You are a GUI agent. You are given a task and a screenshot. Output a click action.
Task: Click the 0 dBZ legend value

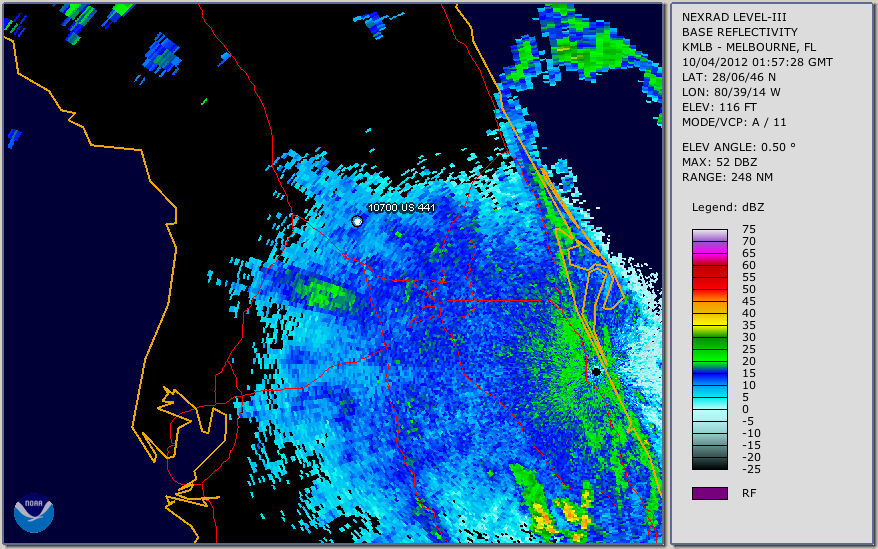click(x=745, y=410)
